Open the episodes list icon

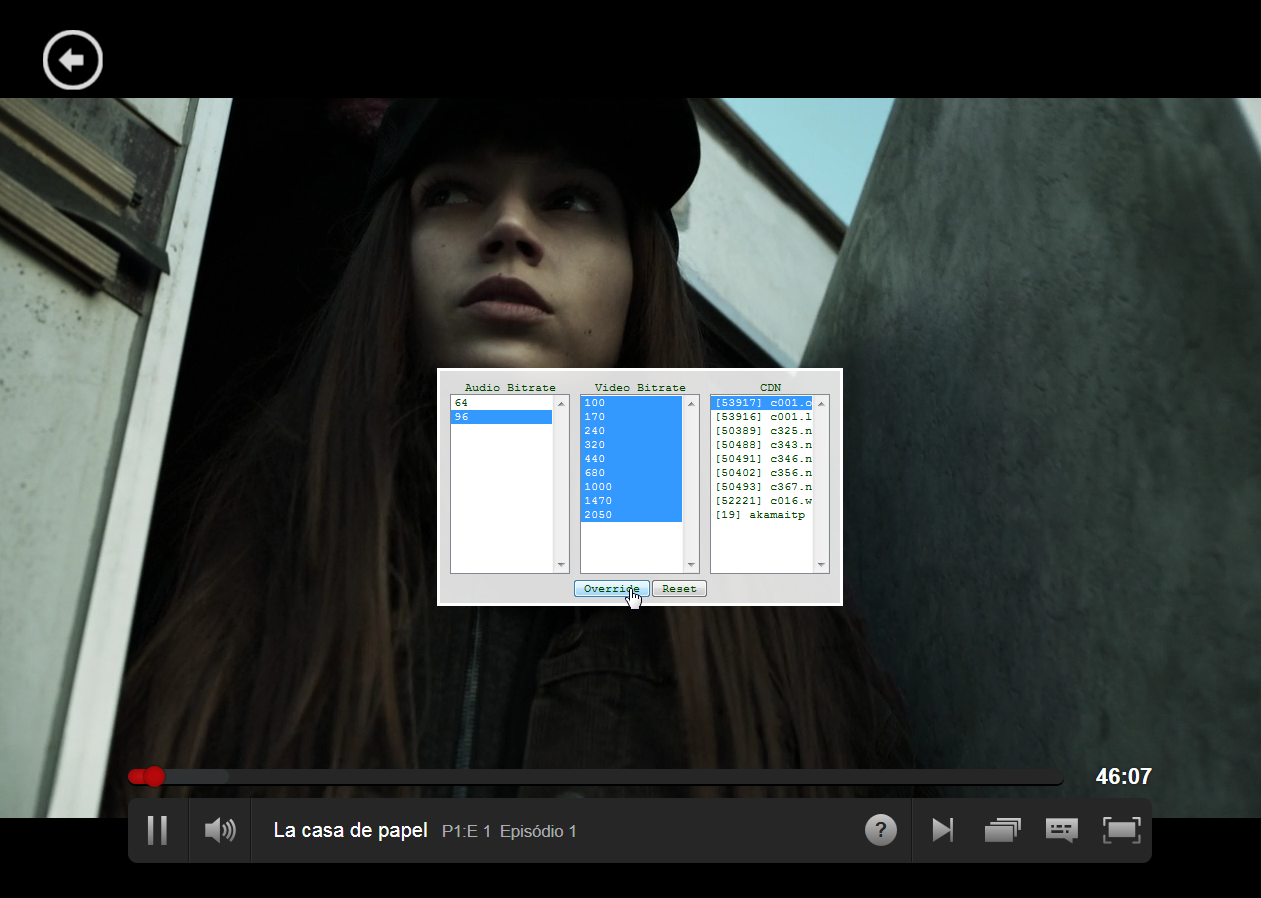(x=1003, y=830)
